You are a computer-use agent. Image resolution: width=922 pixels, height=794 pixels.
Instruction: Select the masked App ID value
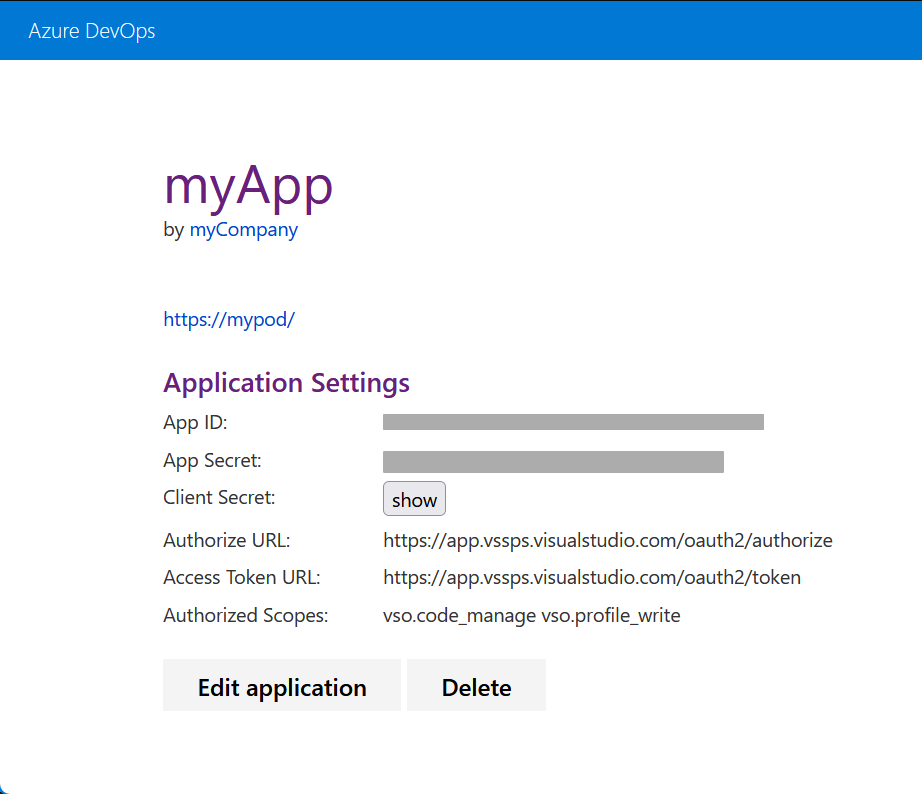pos(572,421)
